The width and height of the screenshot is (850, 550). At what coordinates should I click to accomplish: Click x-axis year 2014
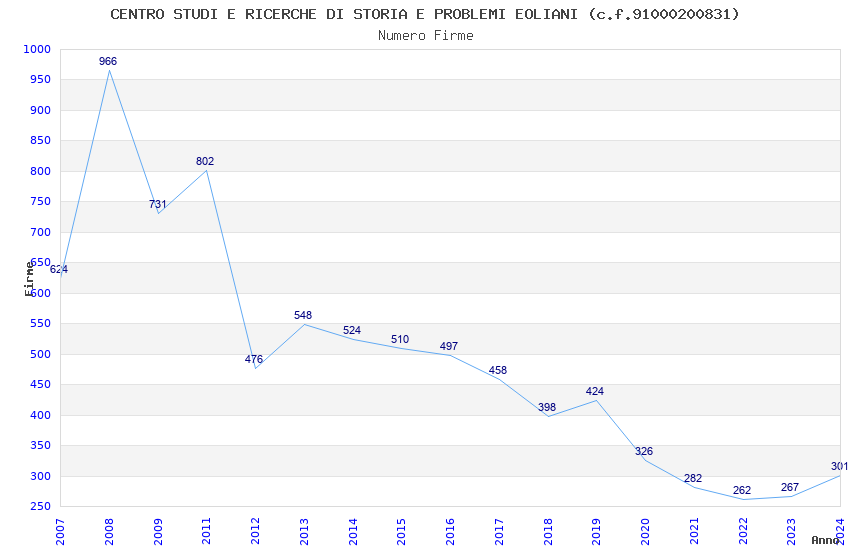point(353,532)
